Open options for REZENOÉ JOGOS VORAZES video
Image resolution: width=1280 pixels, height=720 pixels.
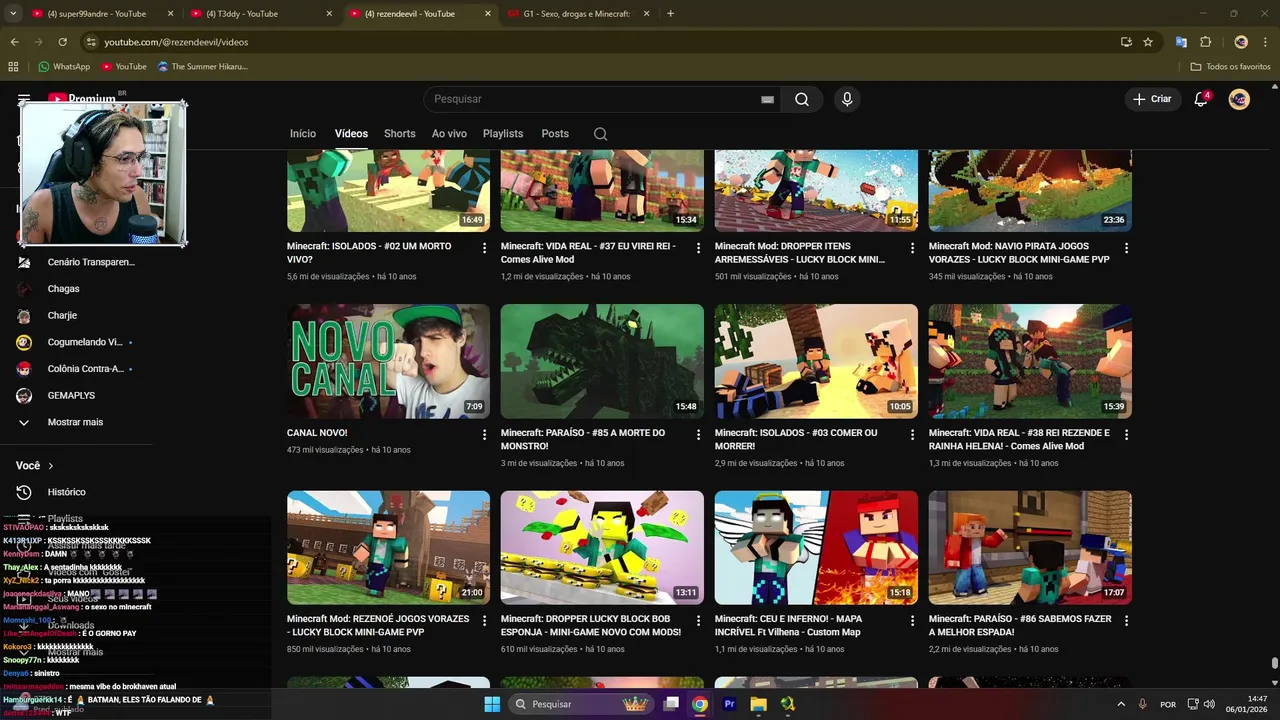(485, 621)
